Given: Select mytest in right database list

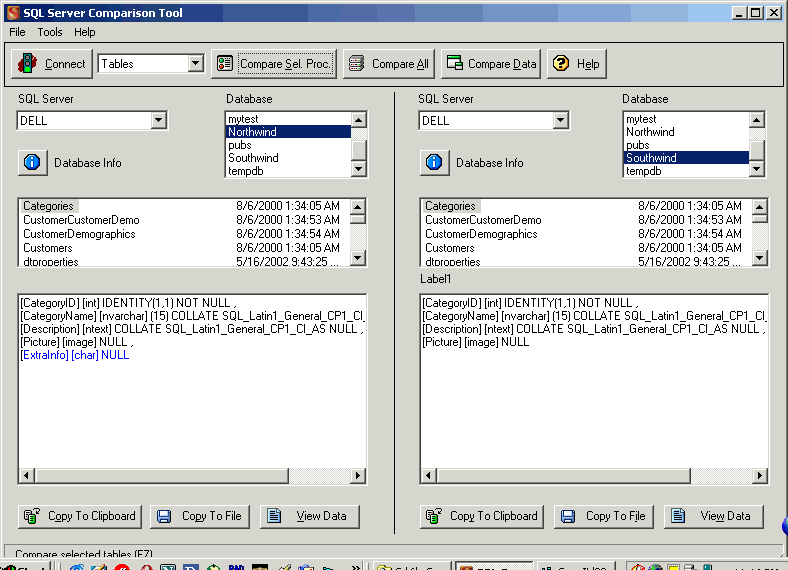Looking at the screenshot, I should [x=686, y=119].
